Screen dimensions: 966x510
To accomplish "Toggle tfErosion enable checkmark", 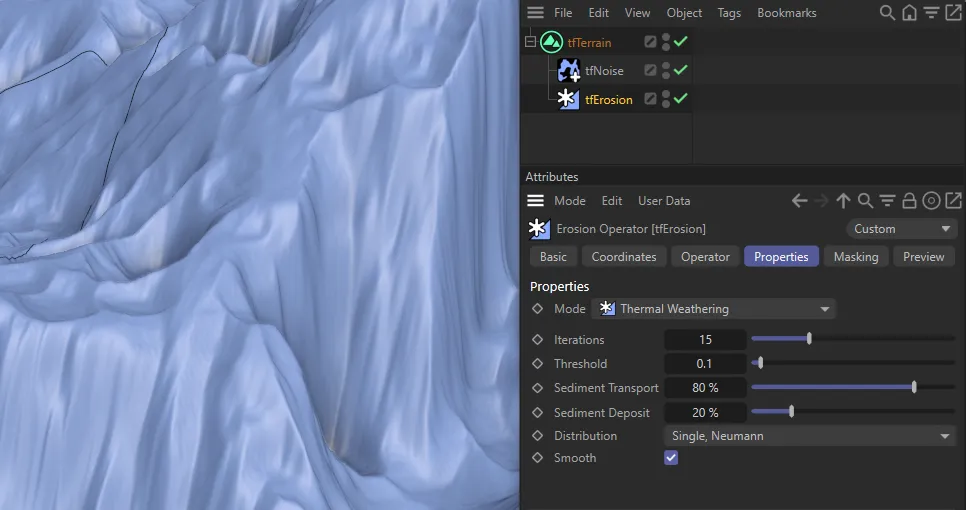I will (x=681, y=99).
